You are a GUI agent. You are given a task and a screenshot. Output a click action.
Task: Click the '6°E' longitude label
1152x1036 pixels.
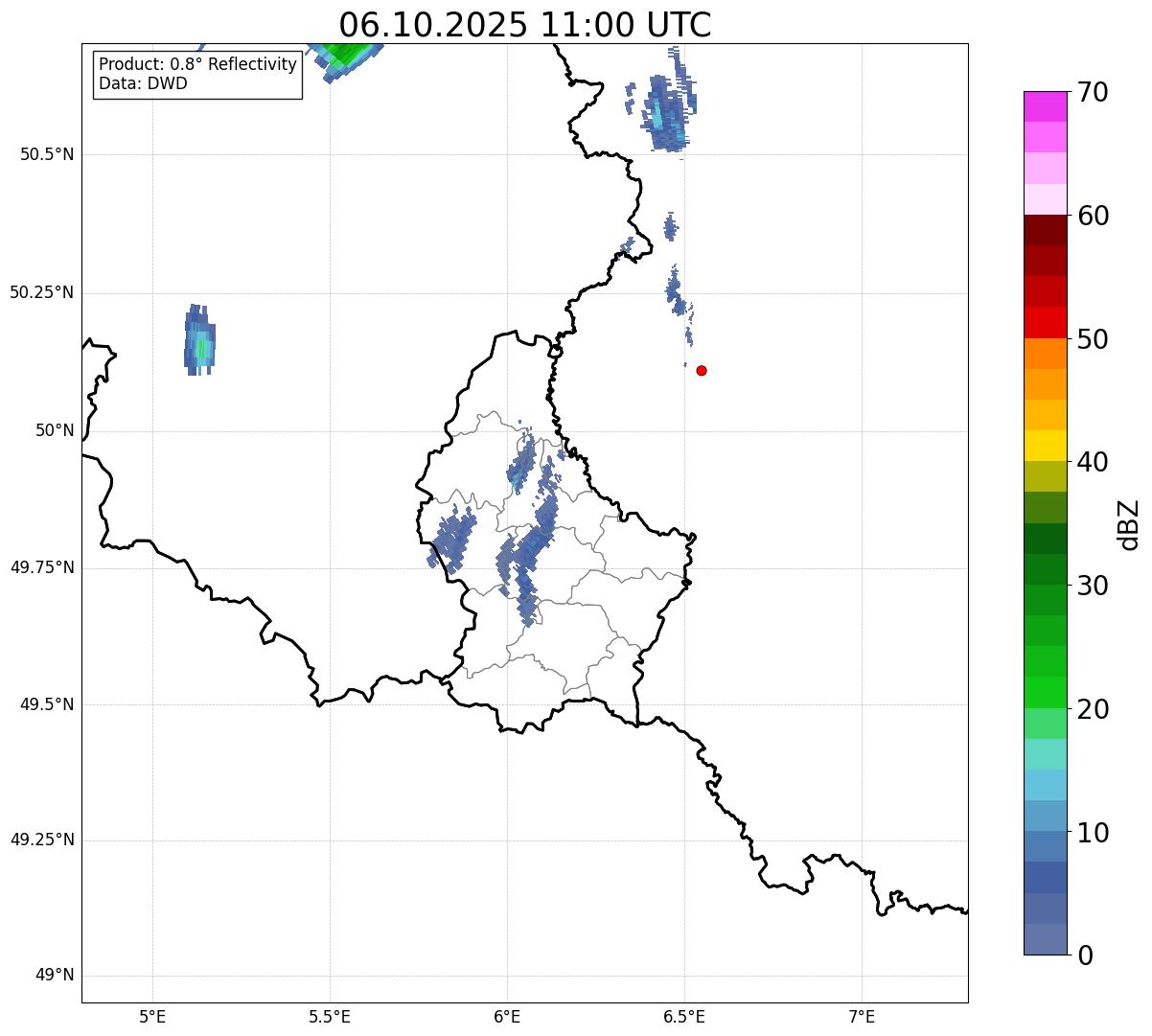(507, 1017)
